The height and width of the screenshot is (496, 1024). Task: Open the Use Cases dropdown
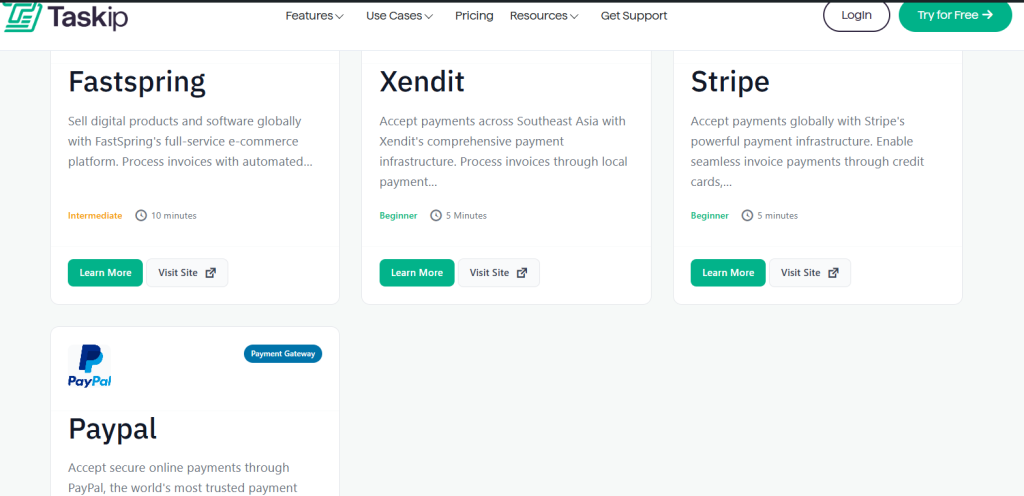399,16
